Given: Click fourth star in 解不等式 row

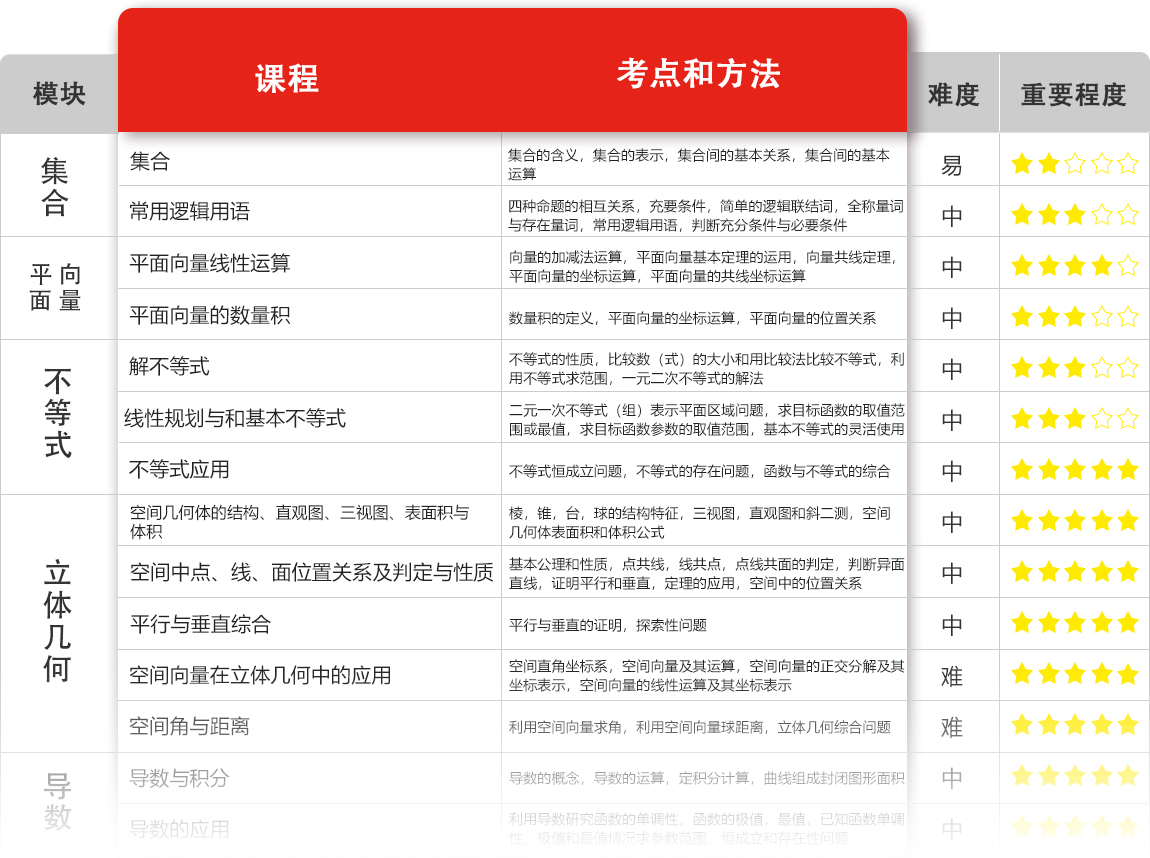Looking at the screenshot, I should click(1102, 367).
